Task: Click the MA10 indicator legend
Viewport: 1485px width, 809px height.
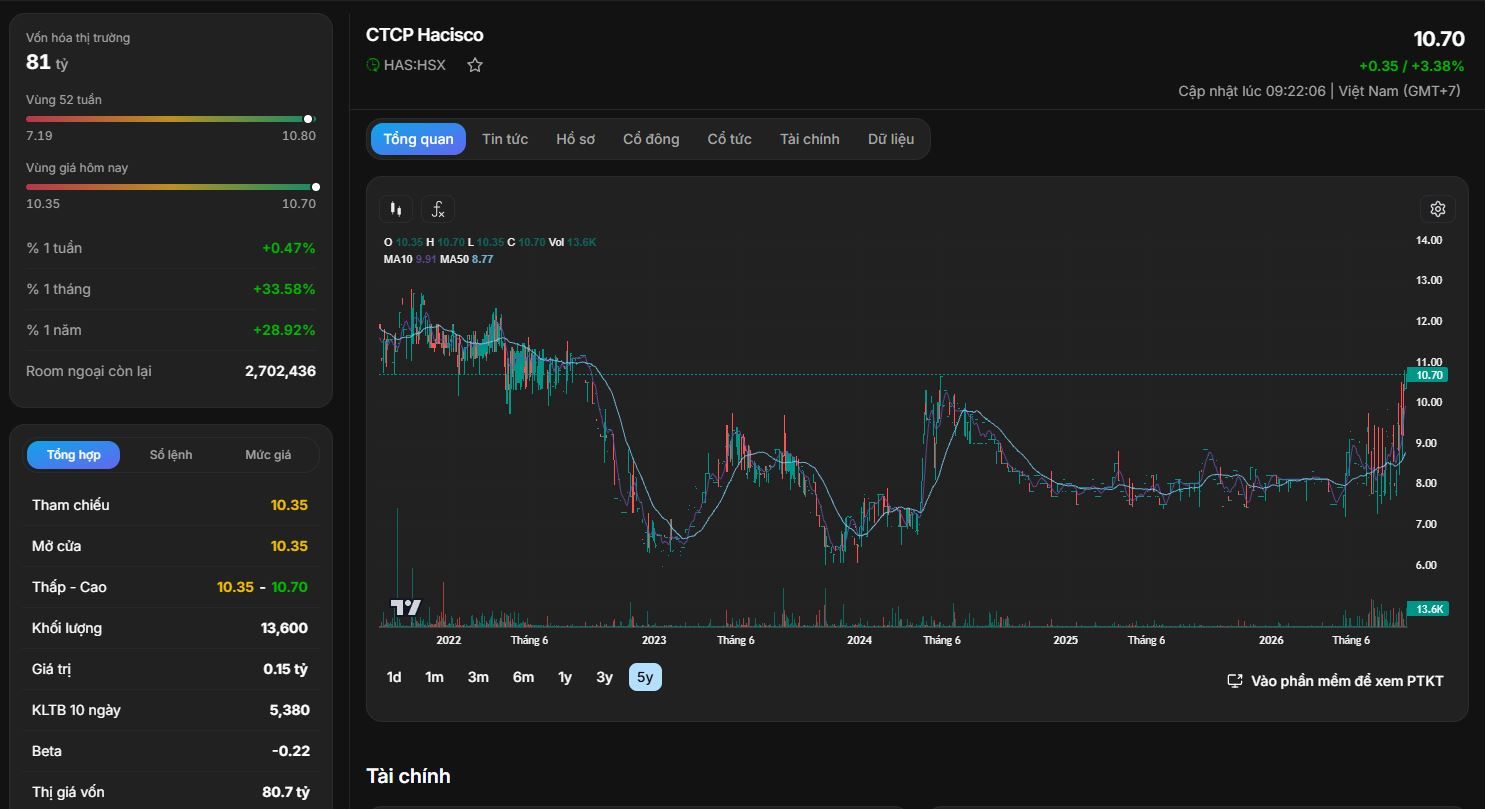Action: 410,259
